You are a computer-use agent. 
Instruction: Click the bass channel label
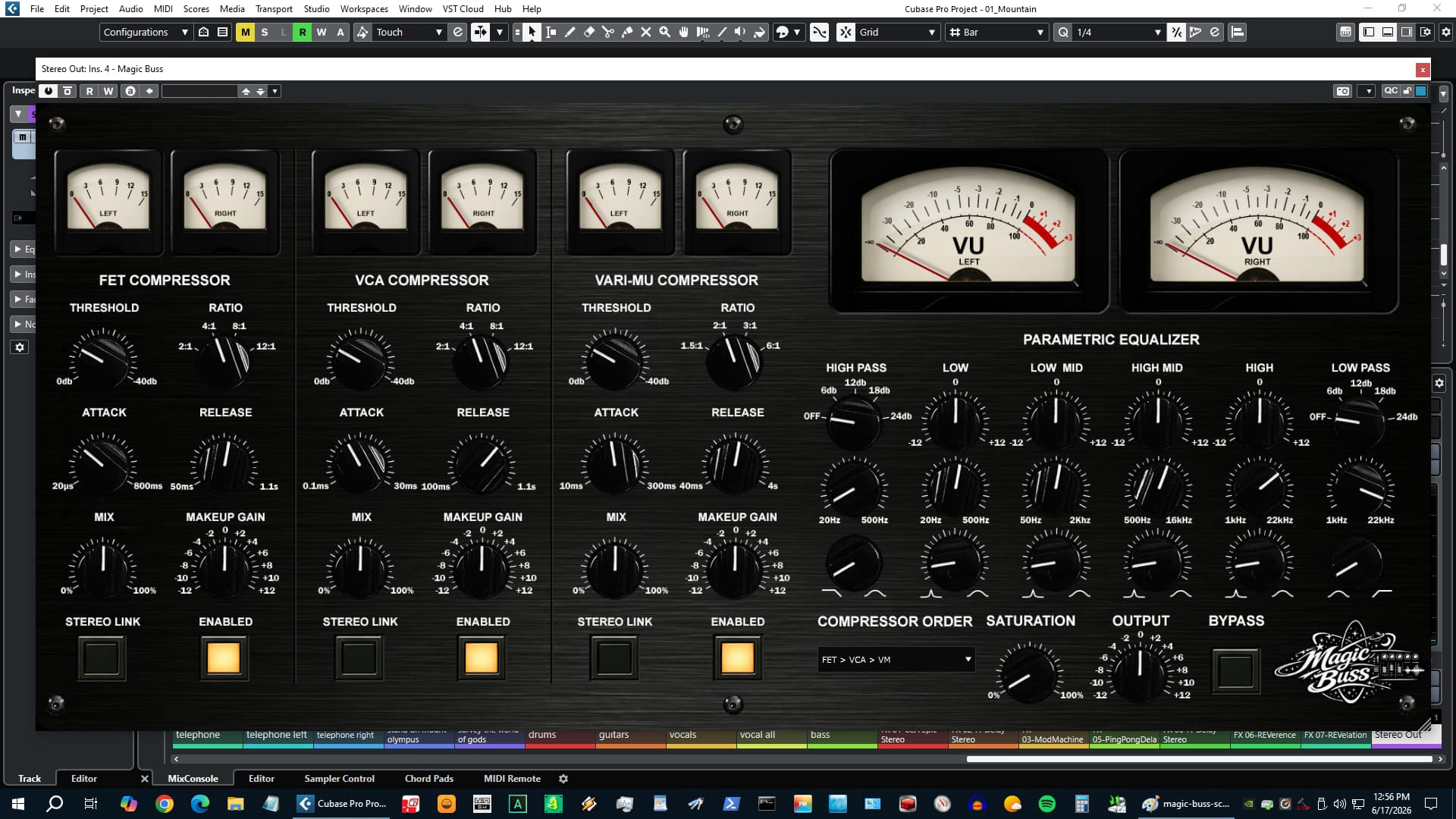click(842, 736)
